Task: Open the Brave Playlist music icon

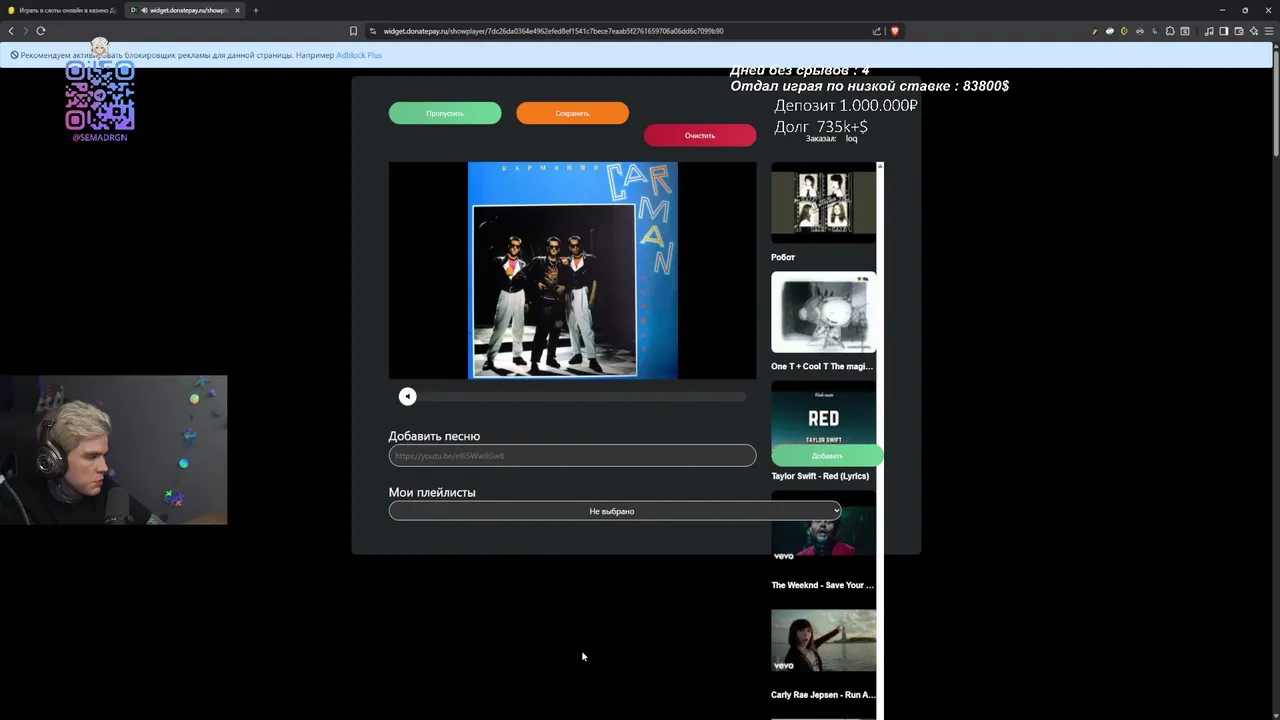Action: [1209, 31]
